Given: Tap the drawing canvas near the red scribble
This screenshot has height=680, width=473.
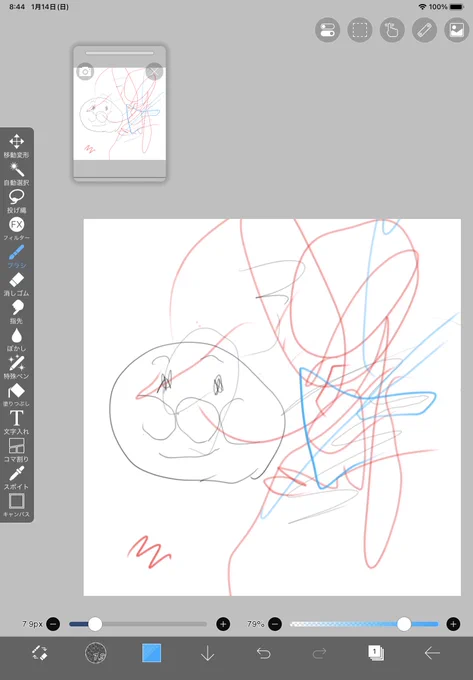Looking at the screenshot, I should pyautogui.click(x=150, y=552).
